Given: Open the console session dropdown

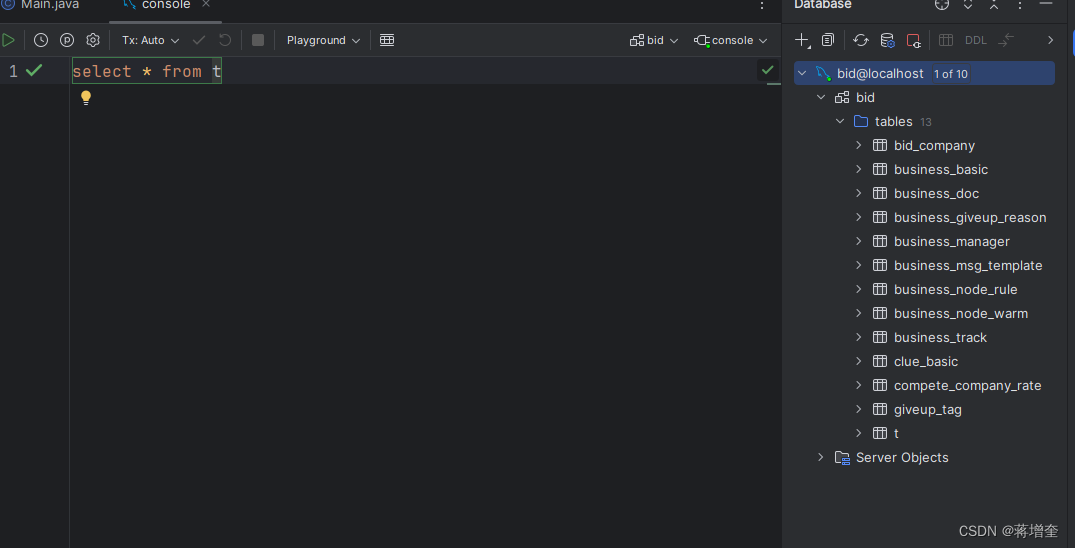Looking at the screenshot, I should [731, 40].
